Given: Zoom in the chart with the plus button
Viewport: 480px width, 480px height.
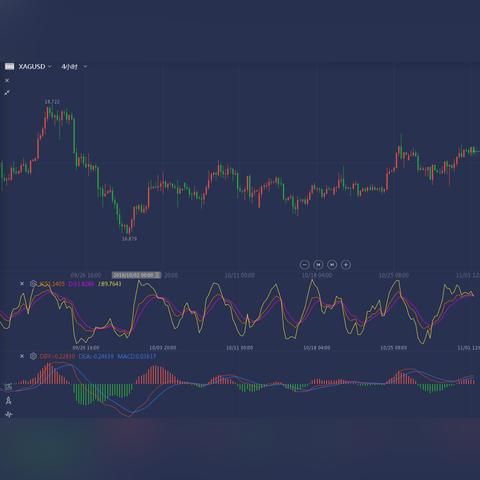Looking at the screenshot, I should coord(346,265).
